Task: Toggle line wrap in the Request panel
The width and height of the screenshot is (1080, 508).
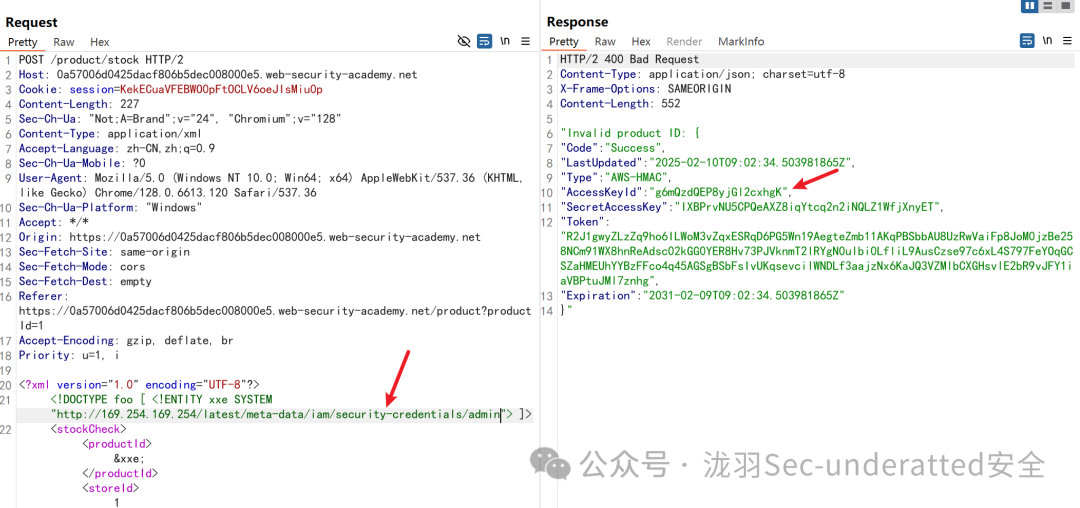Action: [x=484, y=41]
